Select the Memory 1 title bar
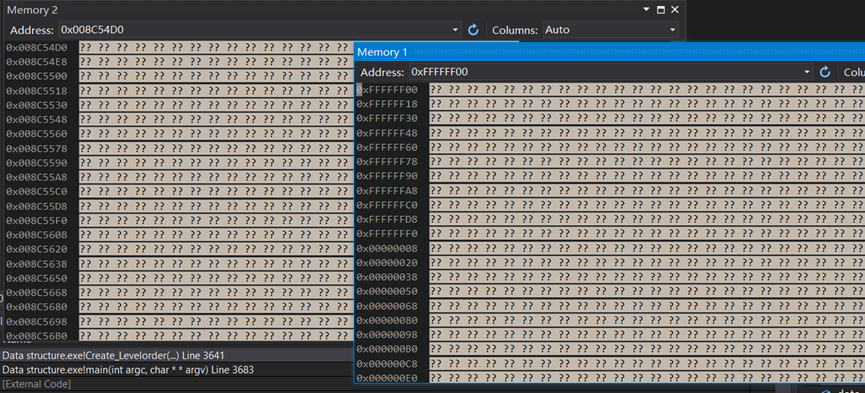 pyautogui.click(x=609, y=52)
